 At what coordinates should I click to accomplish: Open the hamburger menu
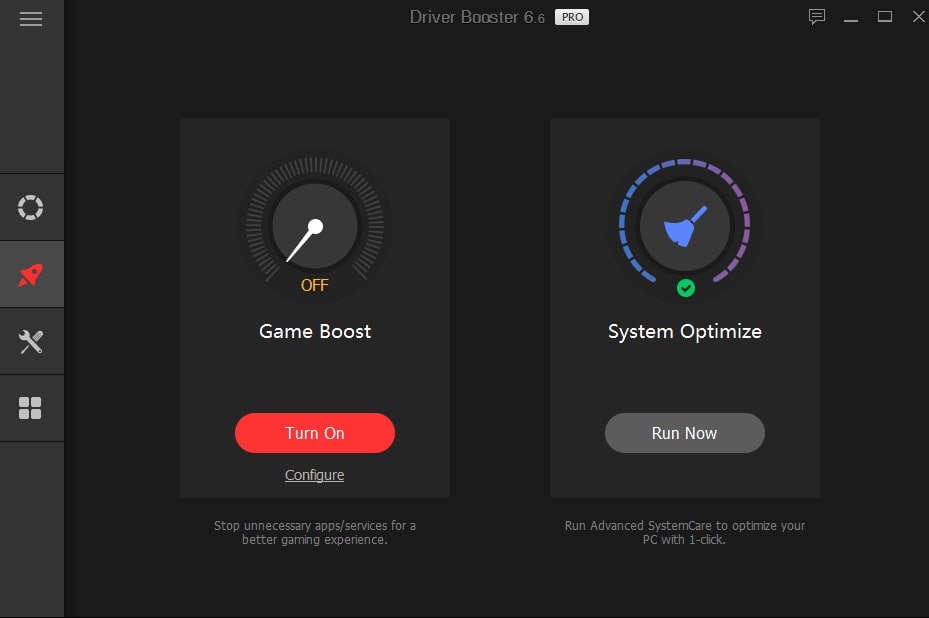31,19
